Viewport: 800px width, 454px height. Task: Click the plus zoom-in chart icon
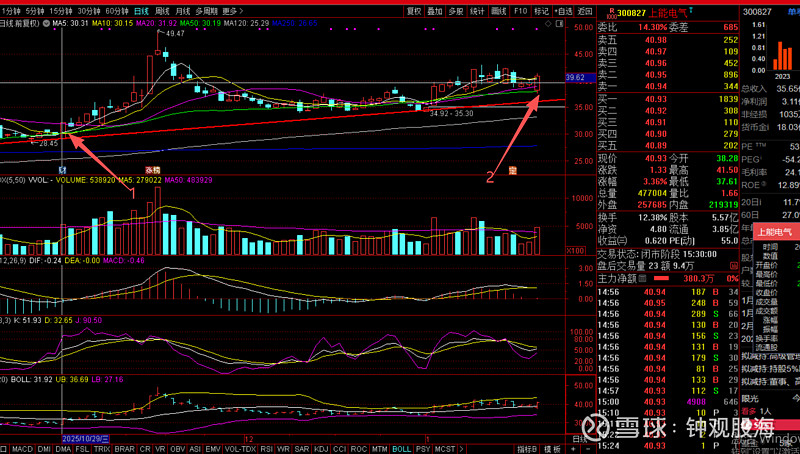tap(573, 449)
